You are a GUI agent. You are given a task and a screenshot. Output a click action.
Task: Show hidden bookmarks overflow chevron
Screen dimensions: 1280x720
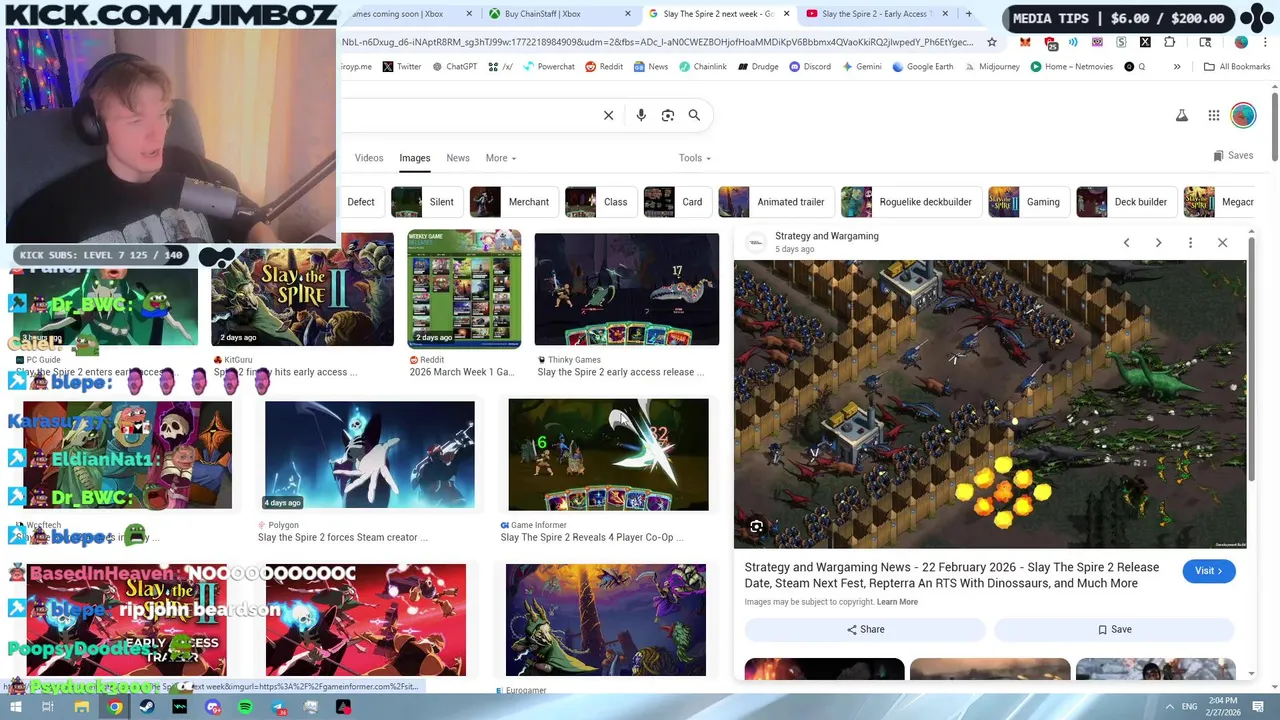(x=1177, y=67)
